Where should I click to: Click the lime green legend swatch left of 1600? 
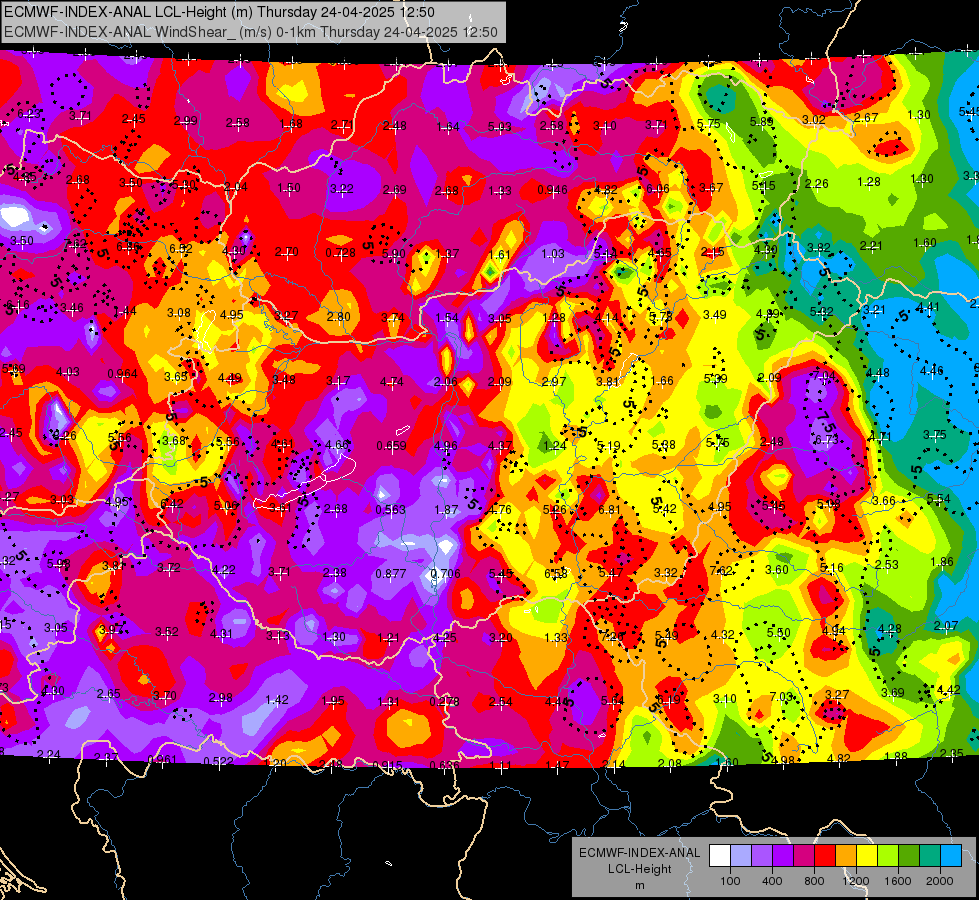(x=888, y=856)
